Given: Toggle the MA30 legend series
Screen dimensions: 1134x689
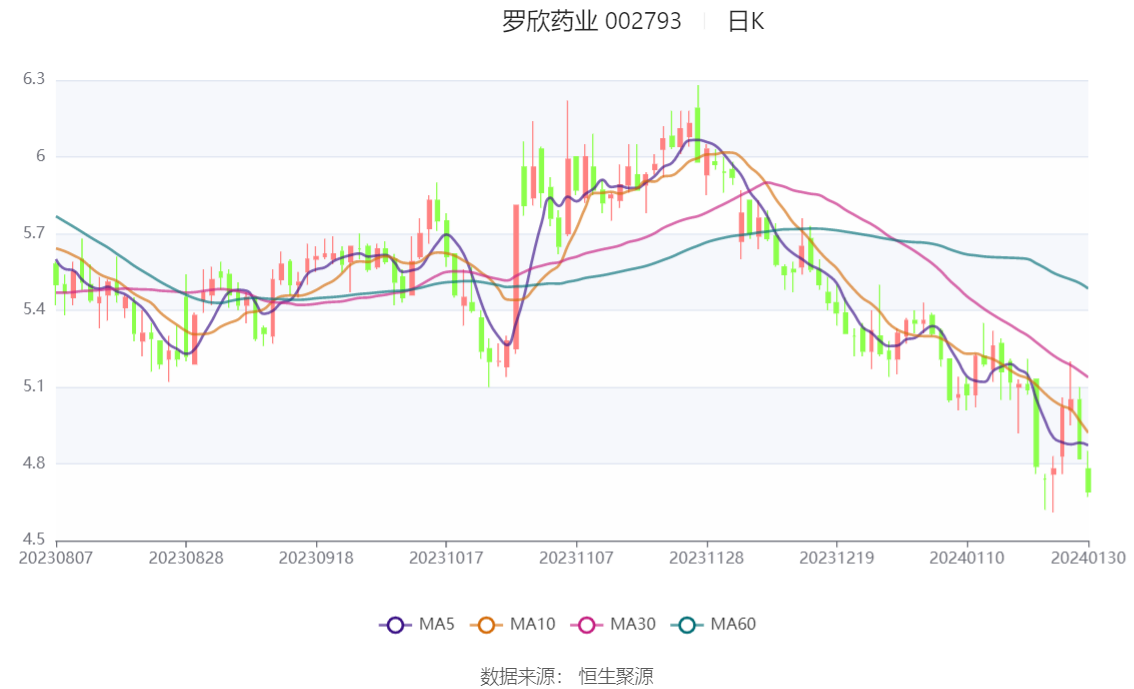Looking at the screenshot, I should (x=613, y=625).
